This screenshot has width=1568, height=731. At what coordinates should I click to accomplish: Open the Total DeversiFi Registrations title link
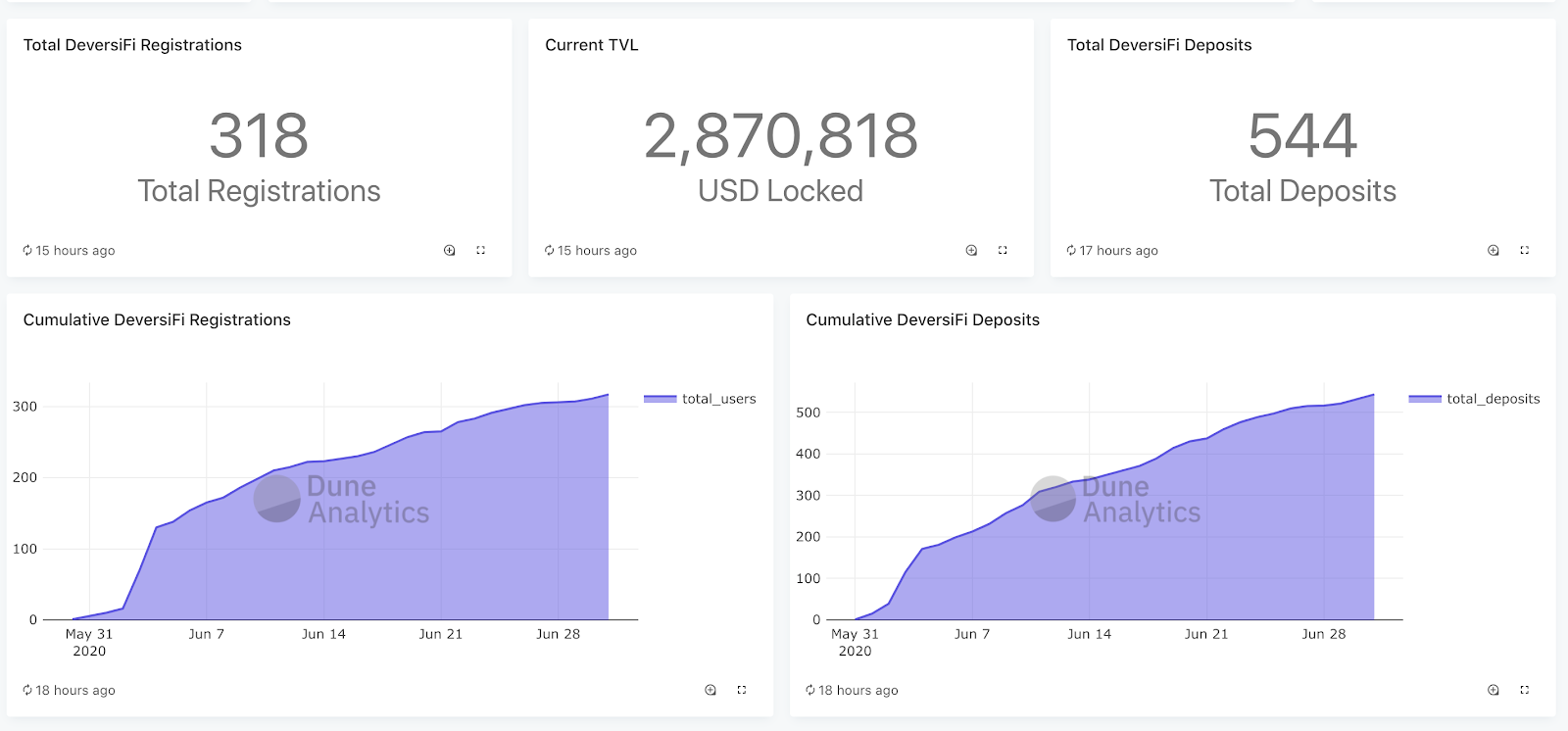click(x=132, y=45)
